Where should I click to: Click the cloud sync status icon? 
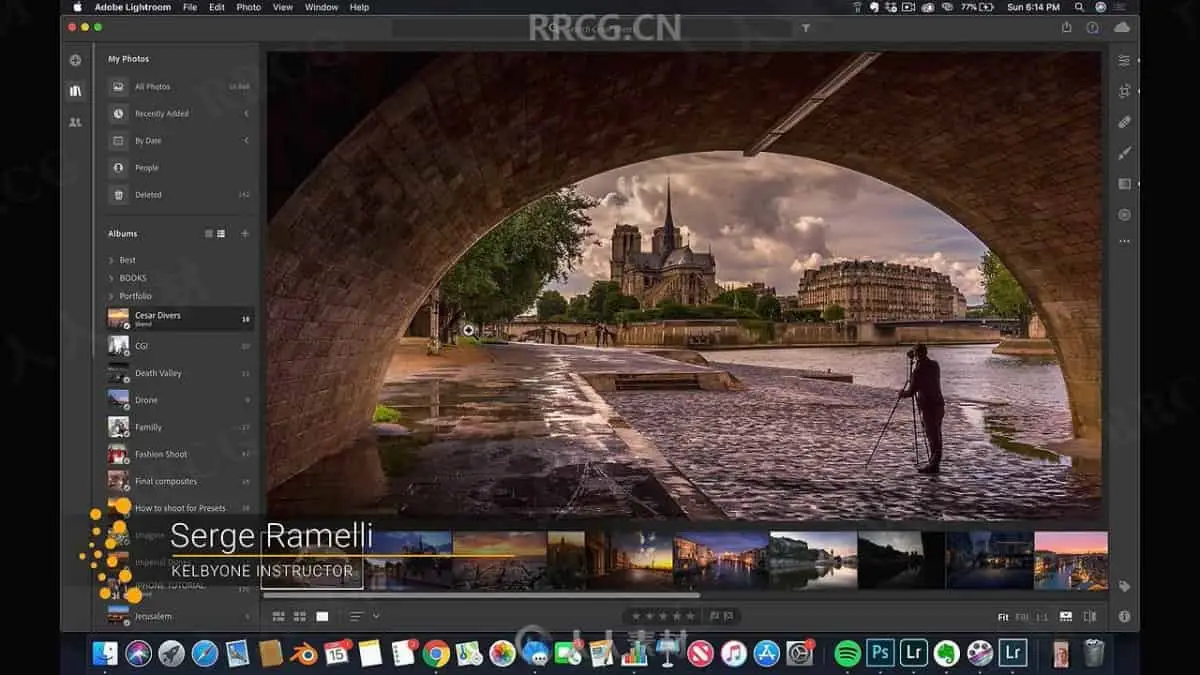(1121, 27)
